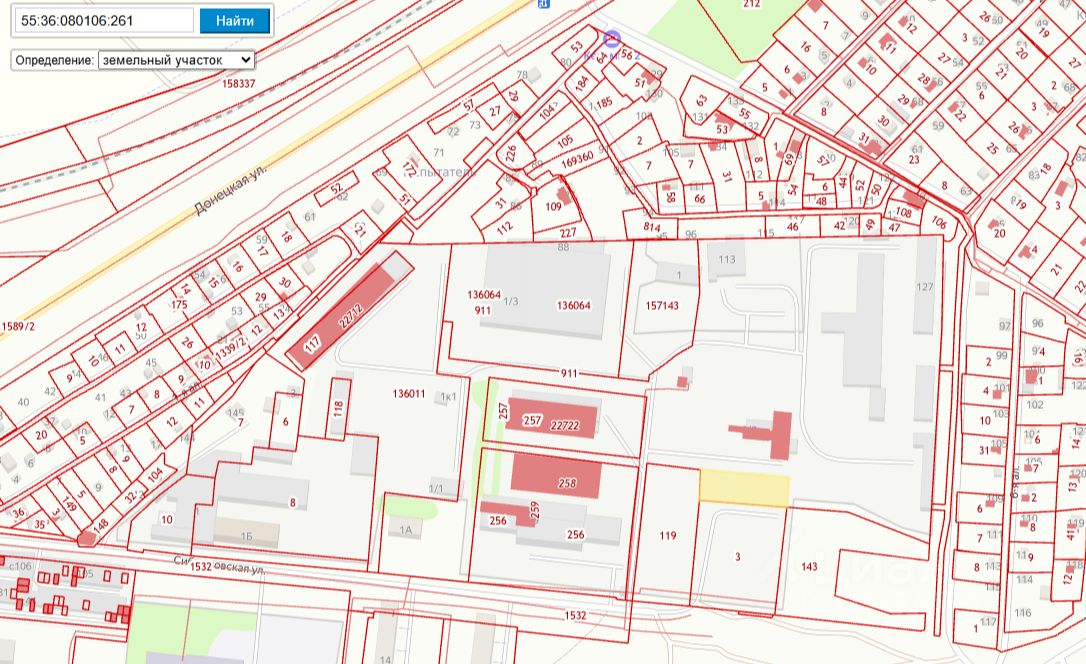Select parcel labeled 169360
Viewport: 1086px width, 664px height.
pyautogui.click(x=577, y=158)
